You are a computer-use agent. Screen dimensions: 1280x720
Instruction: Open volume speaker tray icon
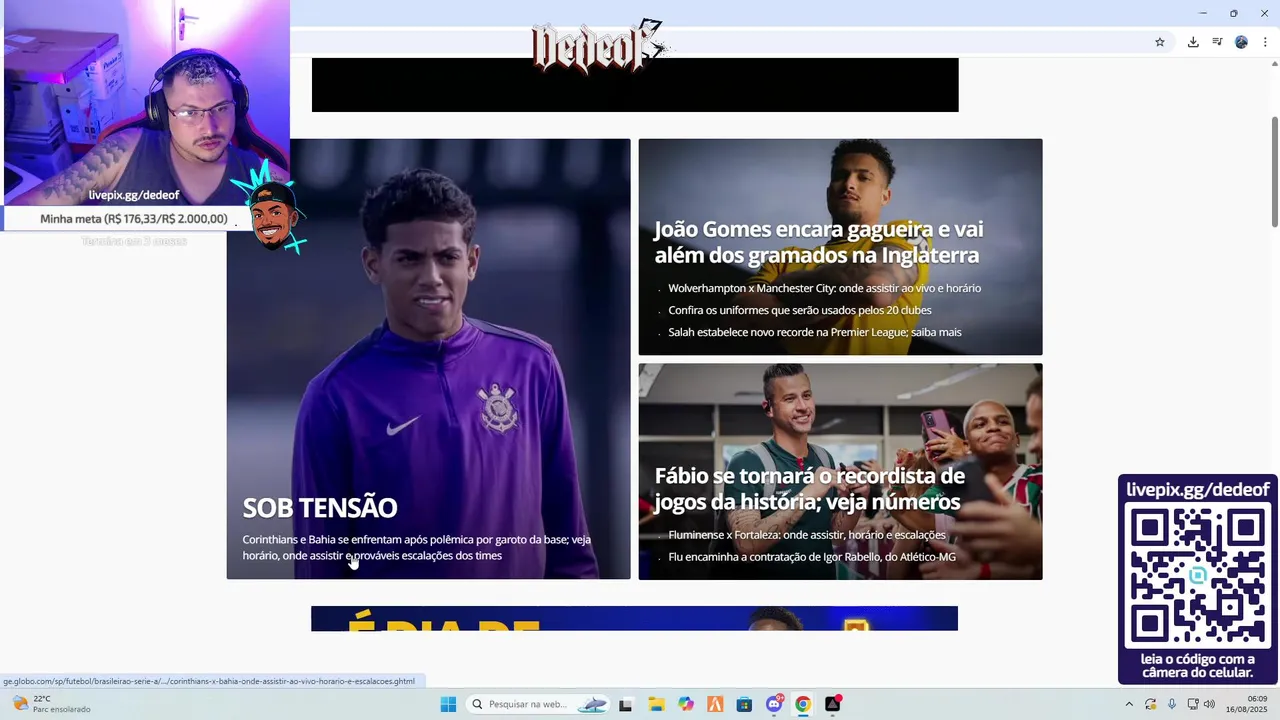[1210, 704]
